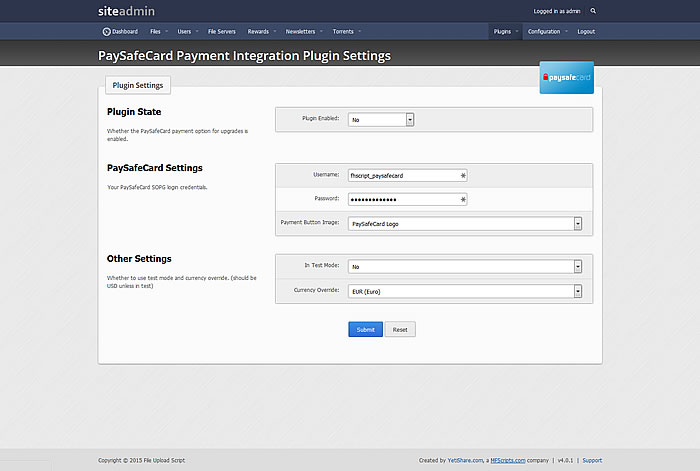Open the Dashboard clock icon
Viewport: 700px width, 471px height.
pos(106,32)
